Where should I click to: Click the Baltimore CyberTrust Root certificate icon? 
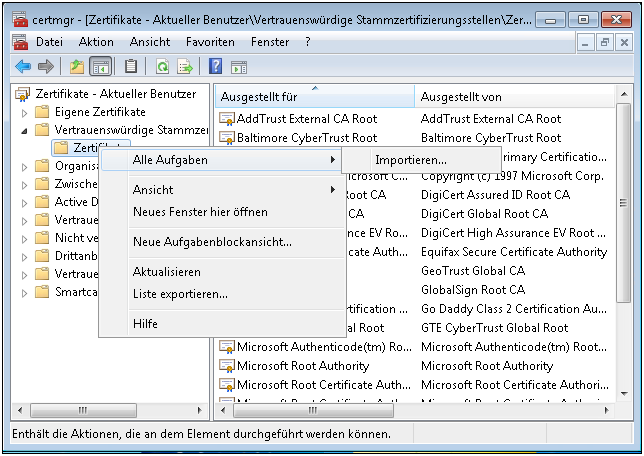[226, 138]
